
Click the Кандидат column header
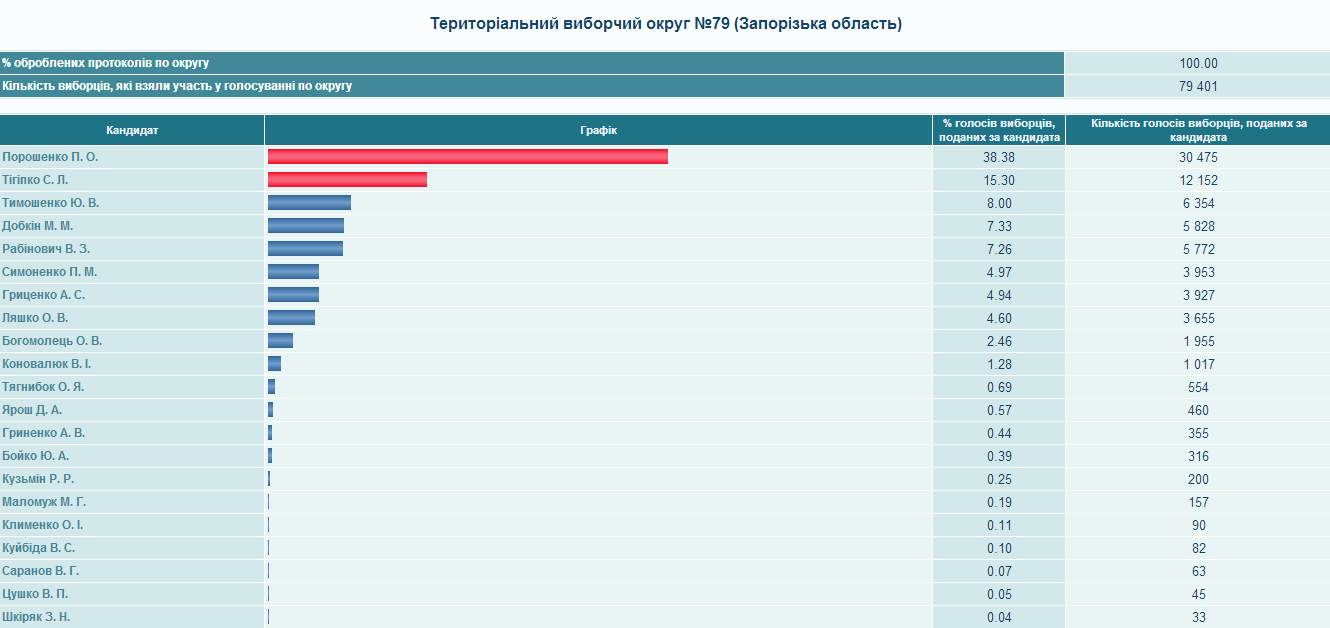(x=132, y=130)
